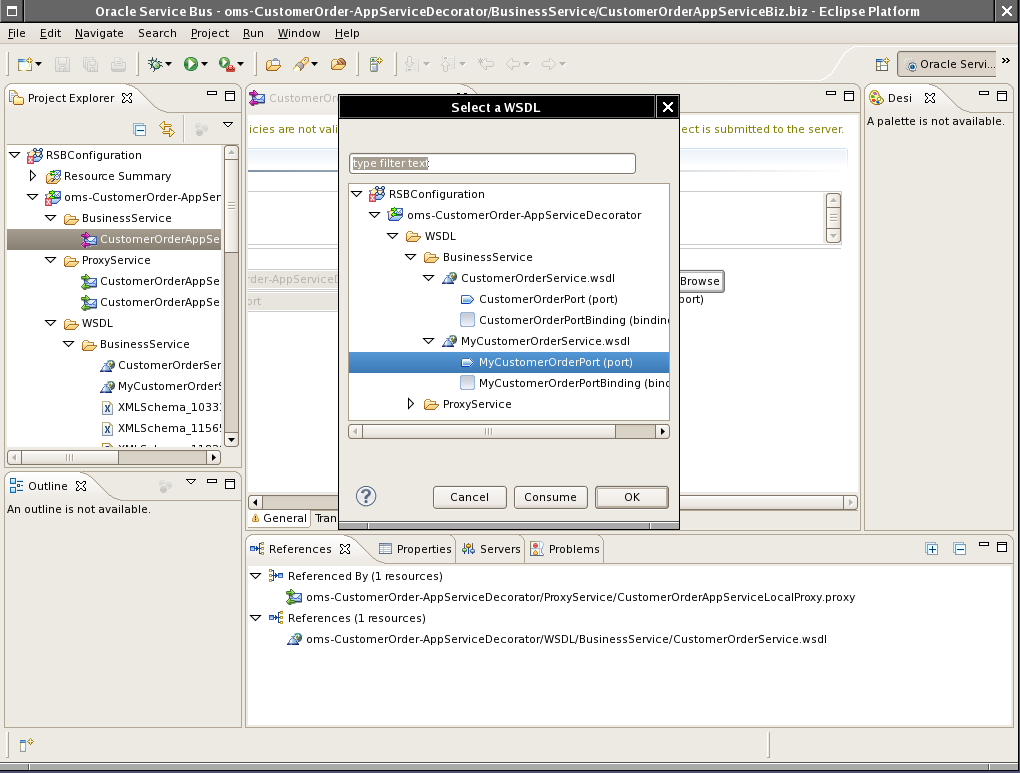Collapse CustomerOrderService.wsdl in dialog
Image resolution: width=1020 pixels, height=773 pixels.
coord(428,278)
